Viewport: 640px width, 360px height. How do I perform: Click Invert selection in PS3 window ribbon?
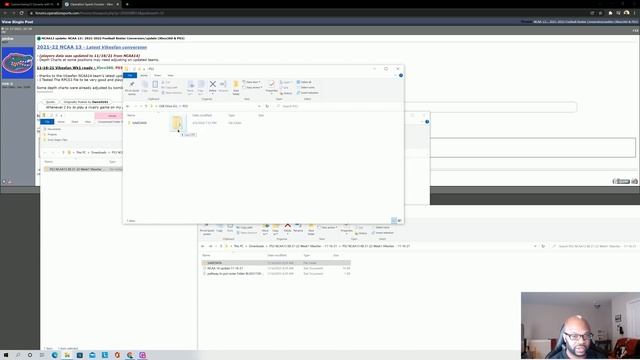(x=307, y=93)
